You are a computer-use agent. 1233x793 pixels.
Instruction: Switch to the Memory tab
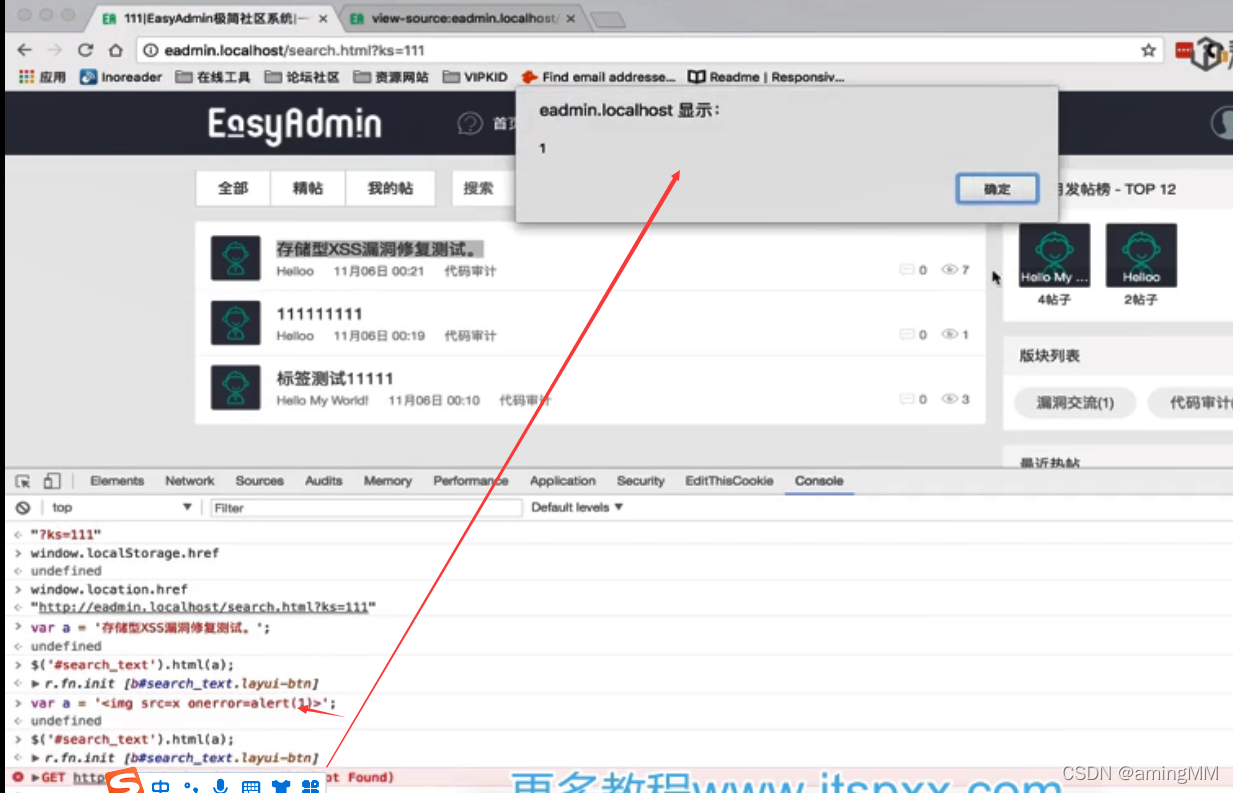point(388,481)
